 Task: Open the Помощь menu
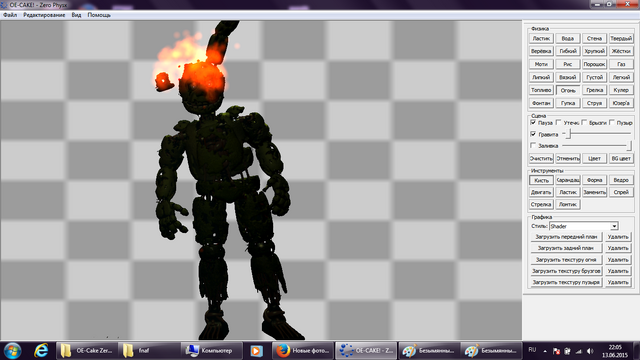pos(99,15)
